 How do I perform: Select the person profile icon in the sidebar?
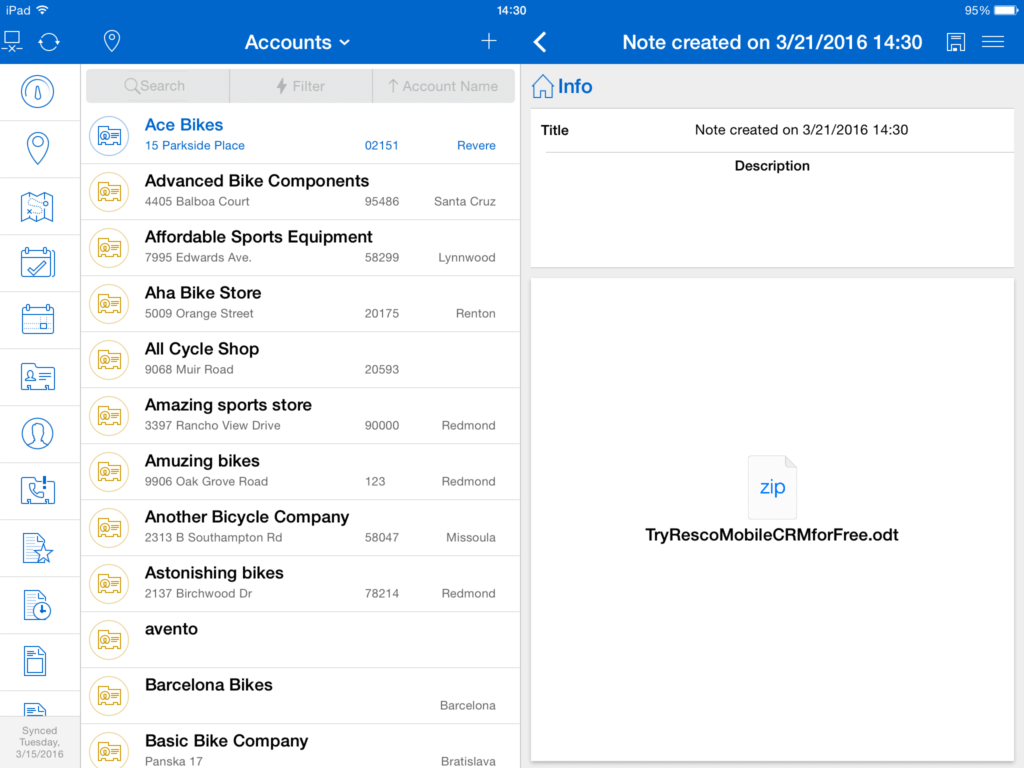point(39,433)
